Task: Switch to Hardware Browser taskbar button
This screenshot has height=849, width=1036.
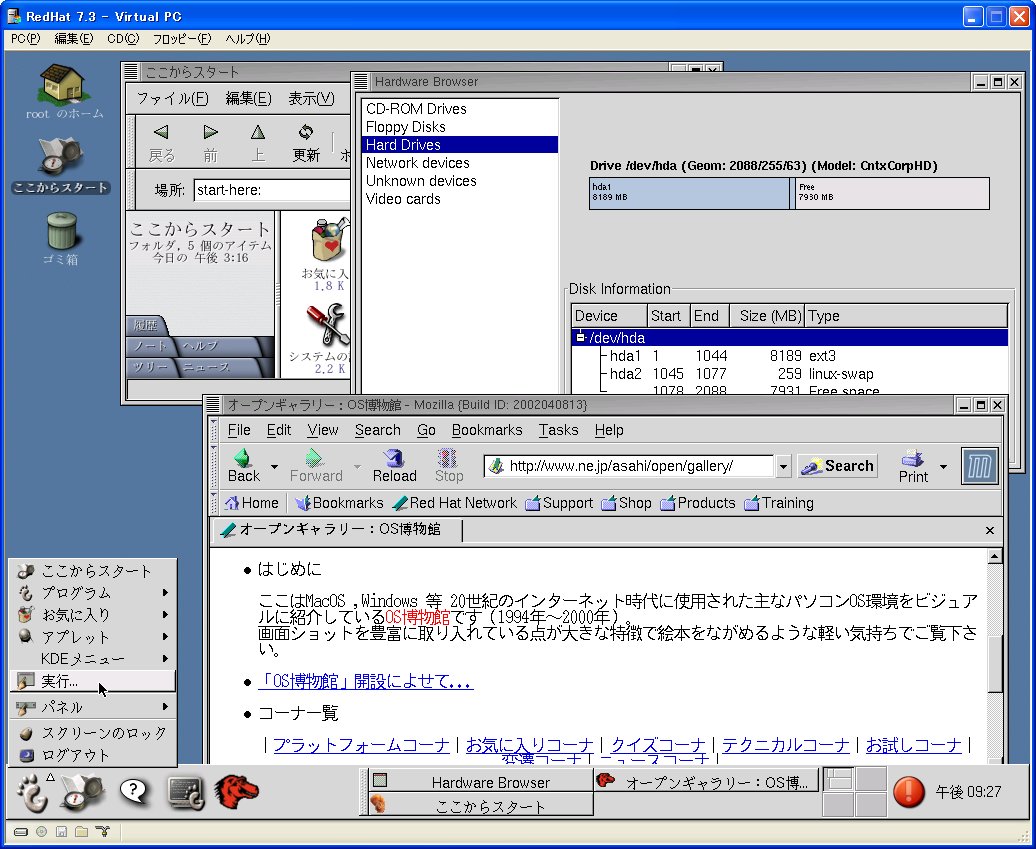Action: 481,782
